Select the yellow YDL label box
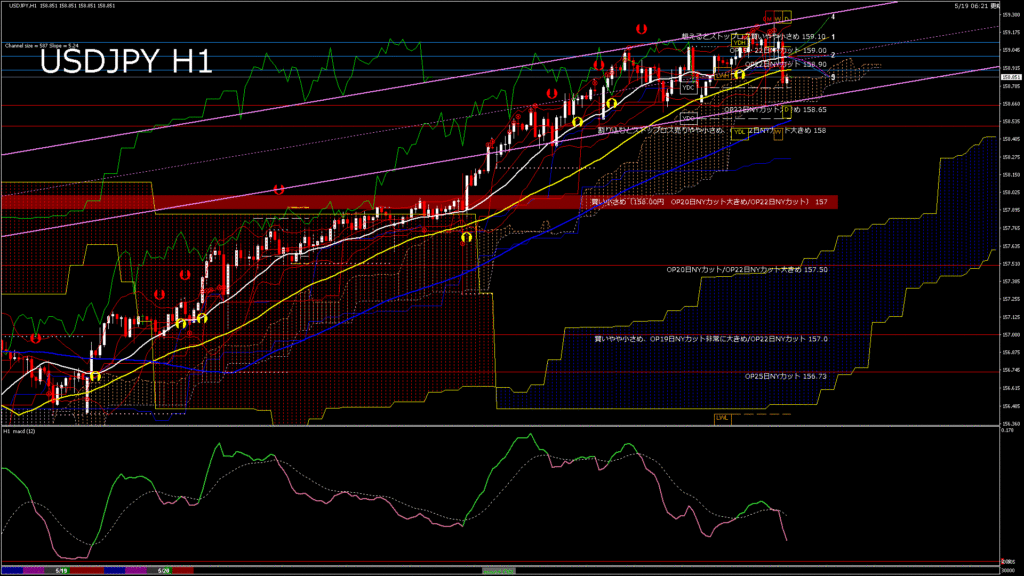1024x576 pixels. pyautogui.click(x=740, y=134)
